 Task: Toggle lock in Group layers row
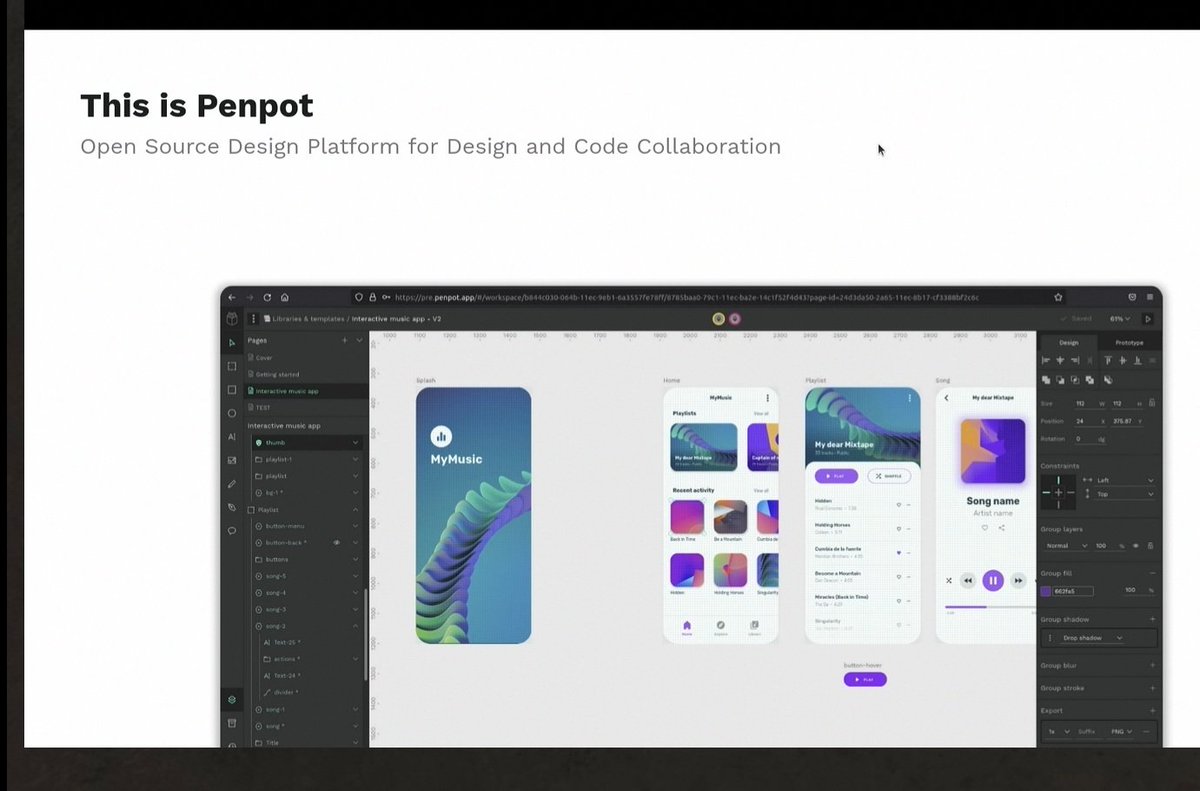click(x=1150, y=546)
